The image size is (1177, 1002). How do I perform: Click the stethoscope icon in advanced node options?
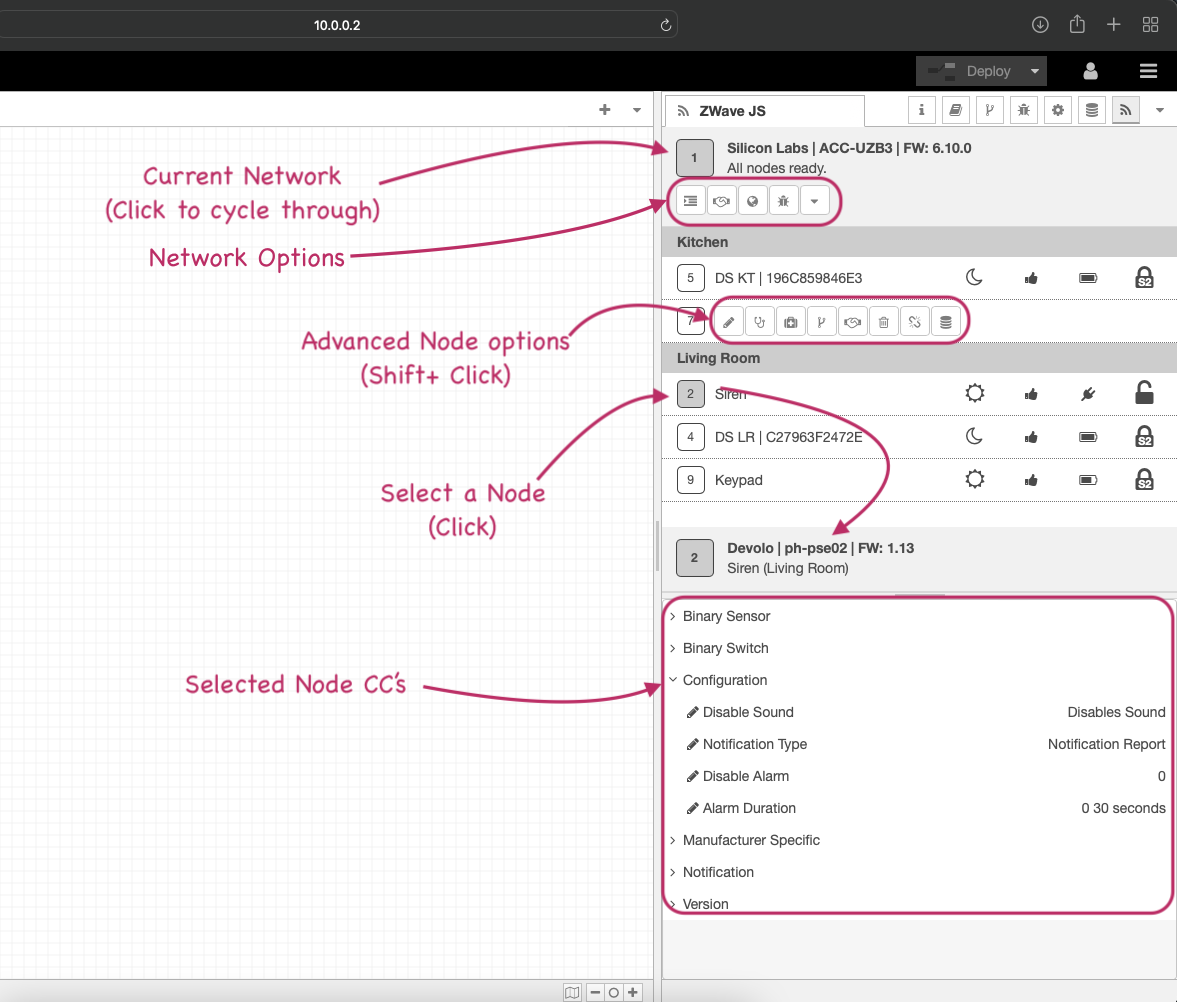point(760,322)
